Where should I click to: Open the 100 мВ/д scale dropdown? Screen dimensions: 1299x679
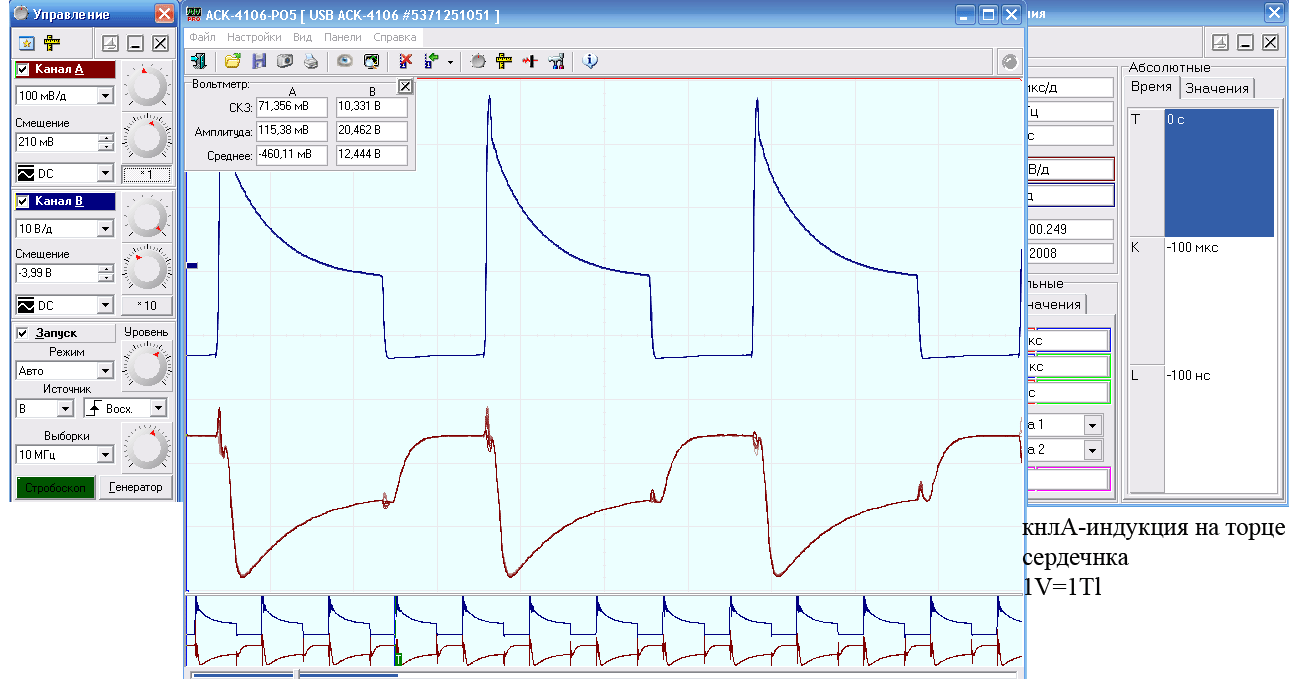pyautogui.click(x=105, y=96)
